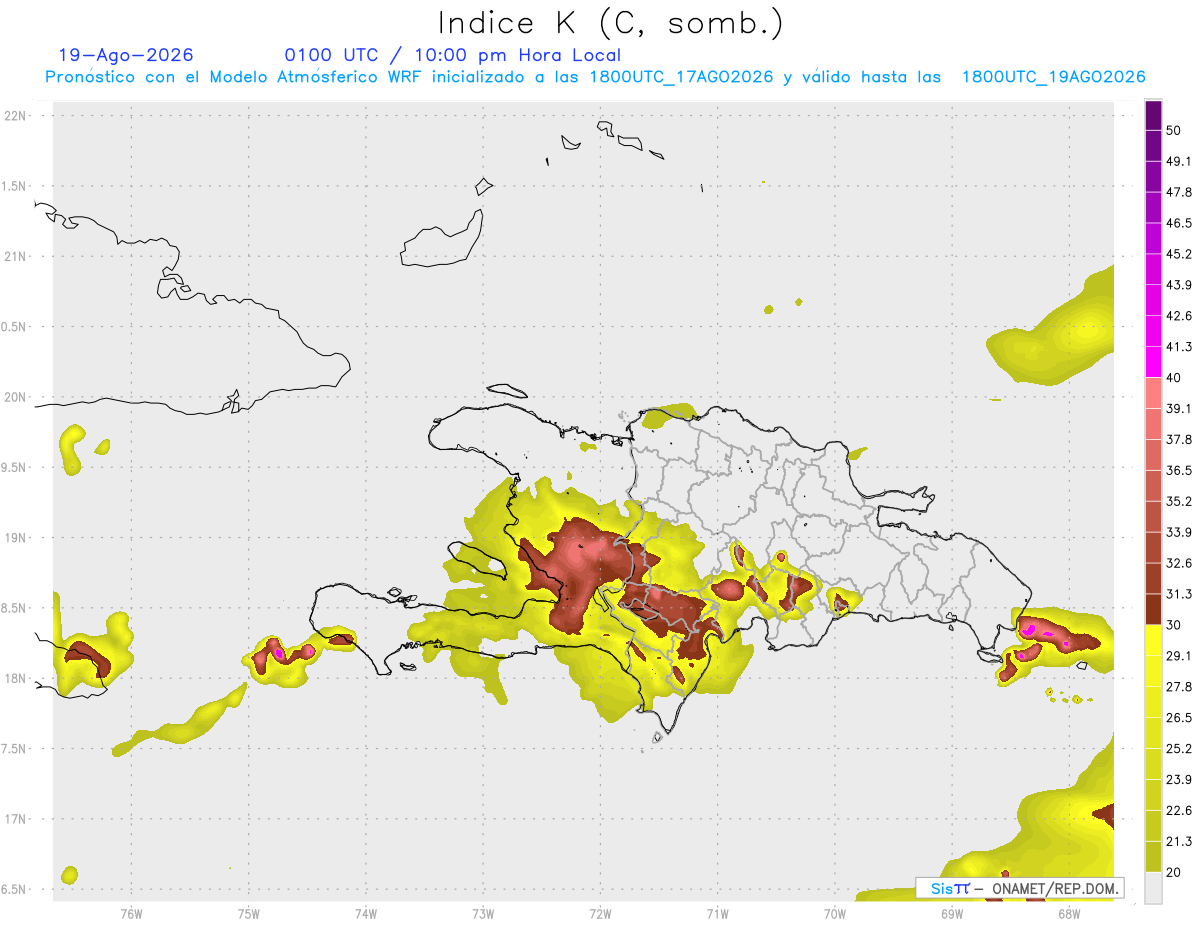Click the 72W longitude label

pyautogui.click(x=600, y=913)
